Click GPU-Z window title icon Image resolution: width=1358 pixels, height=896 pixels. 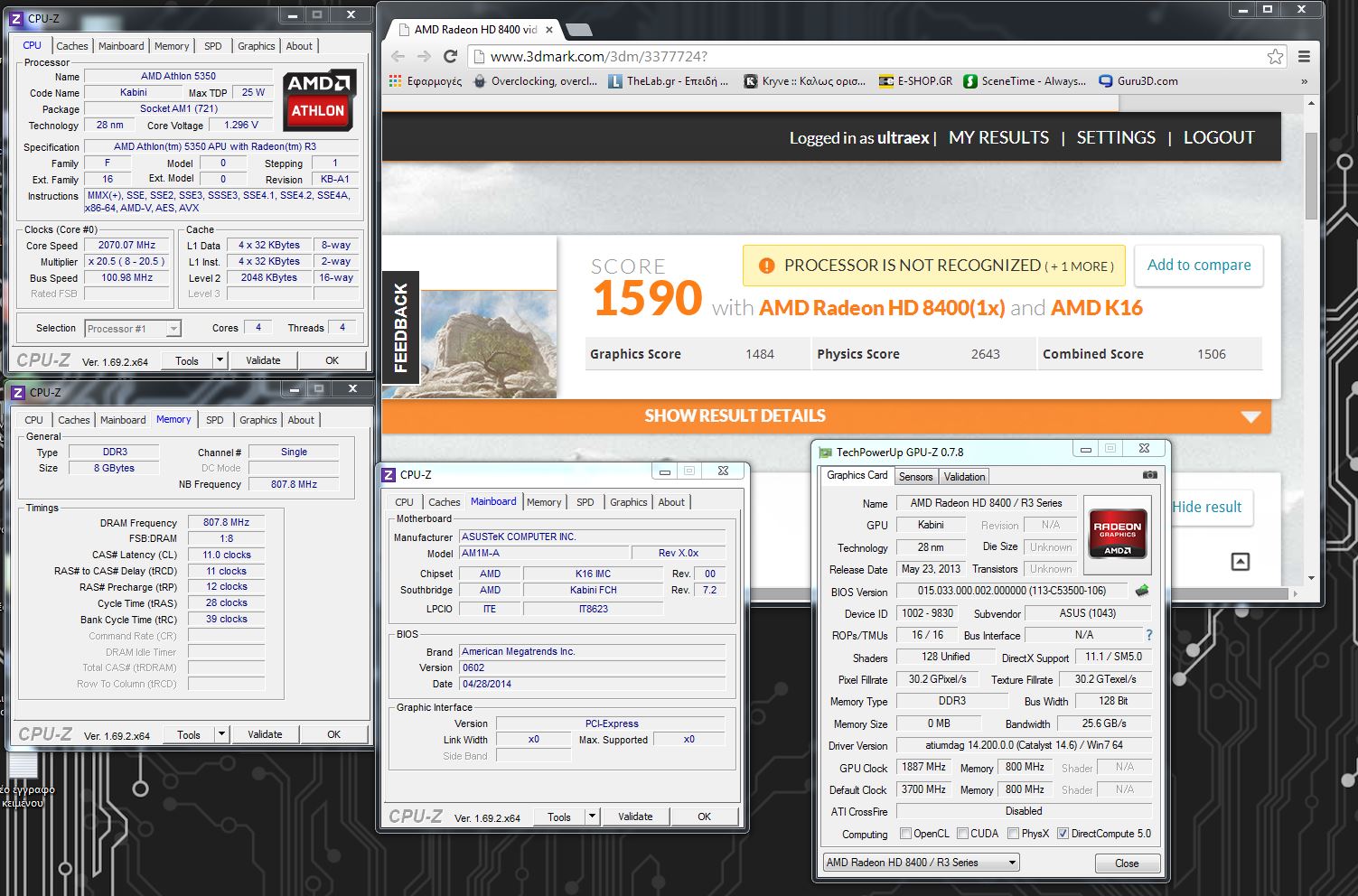tap(825, 452)
